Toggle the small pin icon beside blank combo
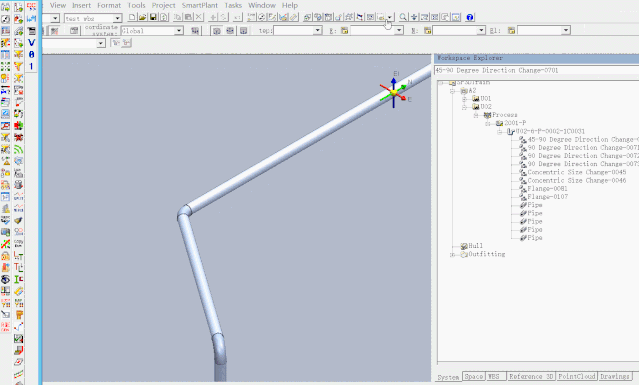This screenshot has height=385, width=639. click(116, 42)
